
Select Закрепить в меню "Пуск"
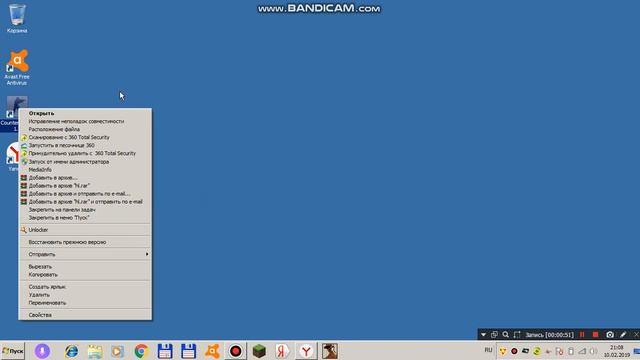coord(85,218)
